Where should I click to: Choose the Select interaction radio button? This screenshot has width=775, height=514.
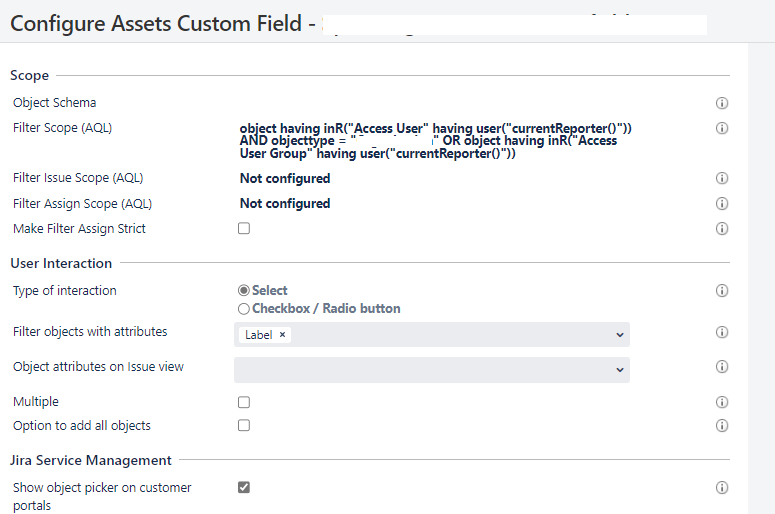click(x=244, y=291)
